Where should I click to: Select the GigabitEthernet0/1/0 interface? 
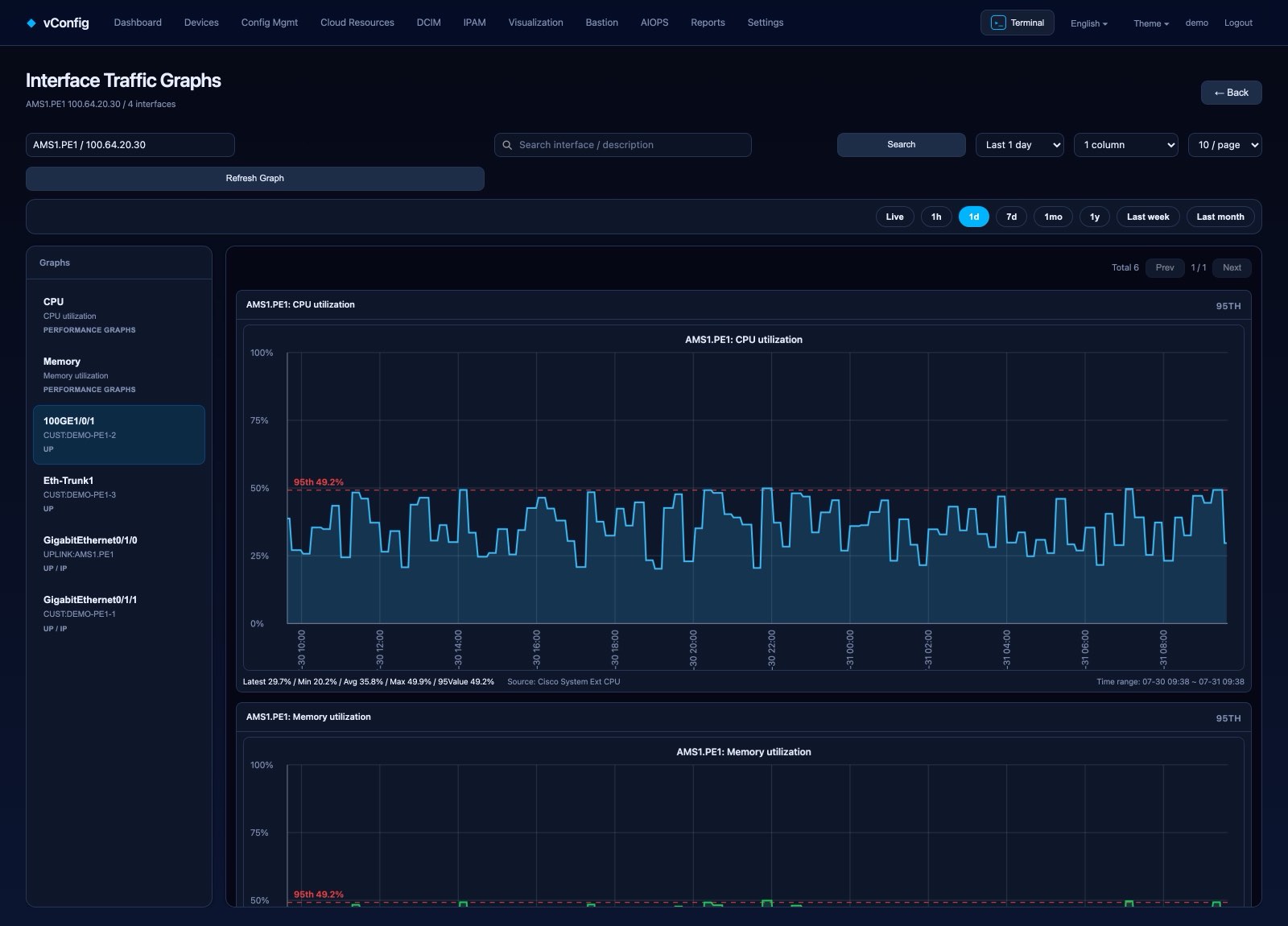(x=119, y=554)
